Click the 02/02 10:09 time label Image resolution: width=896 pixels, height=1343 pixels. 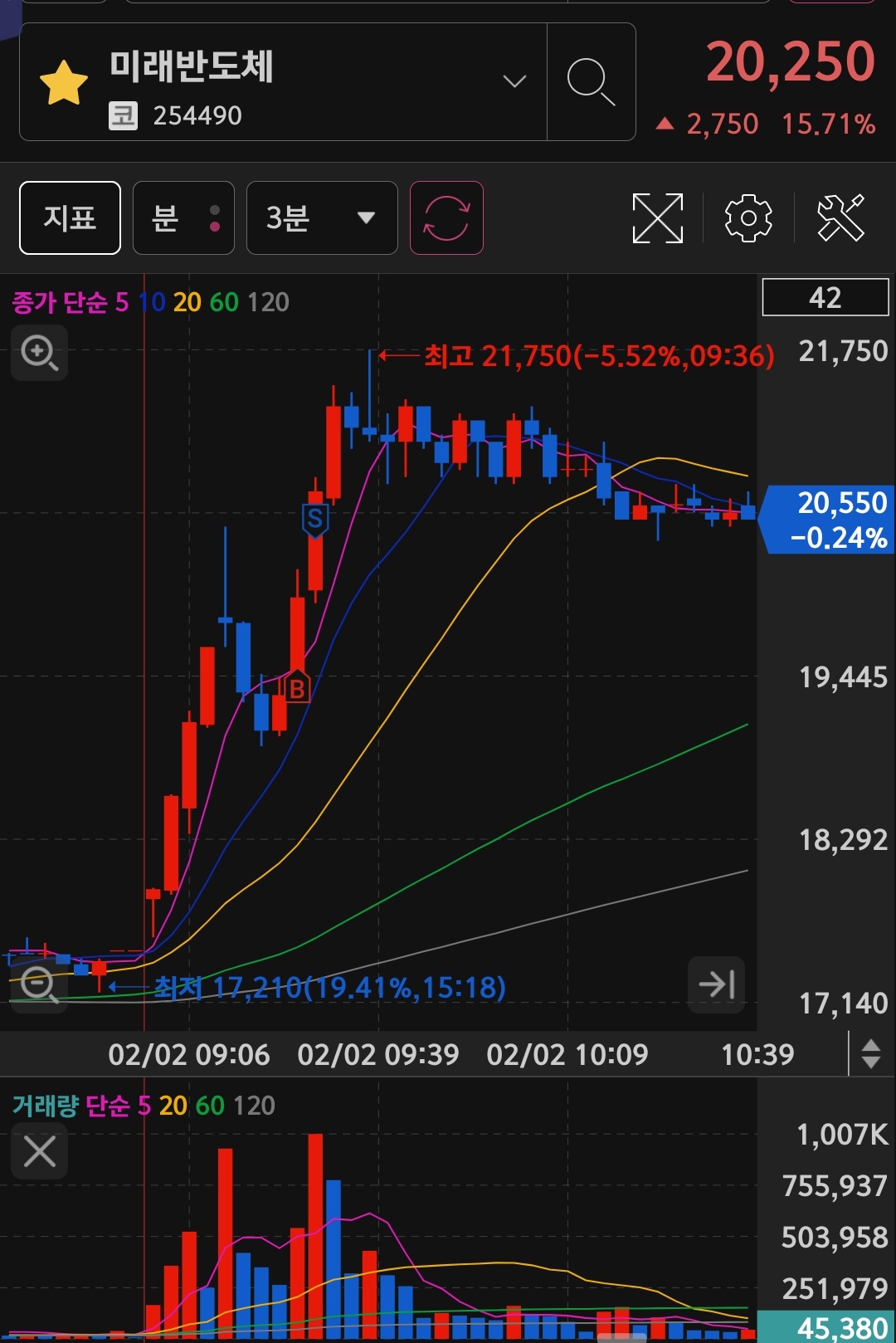[567, 1054]
